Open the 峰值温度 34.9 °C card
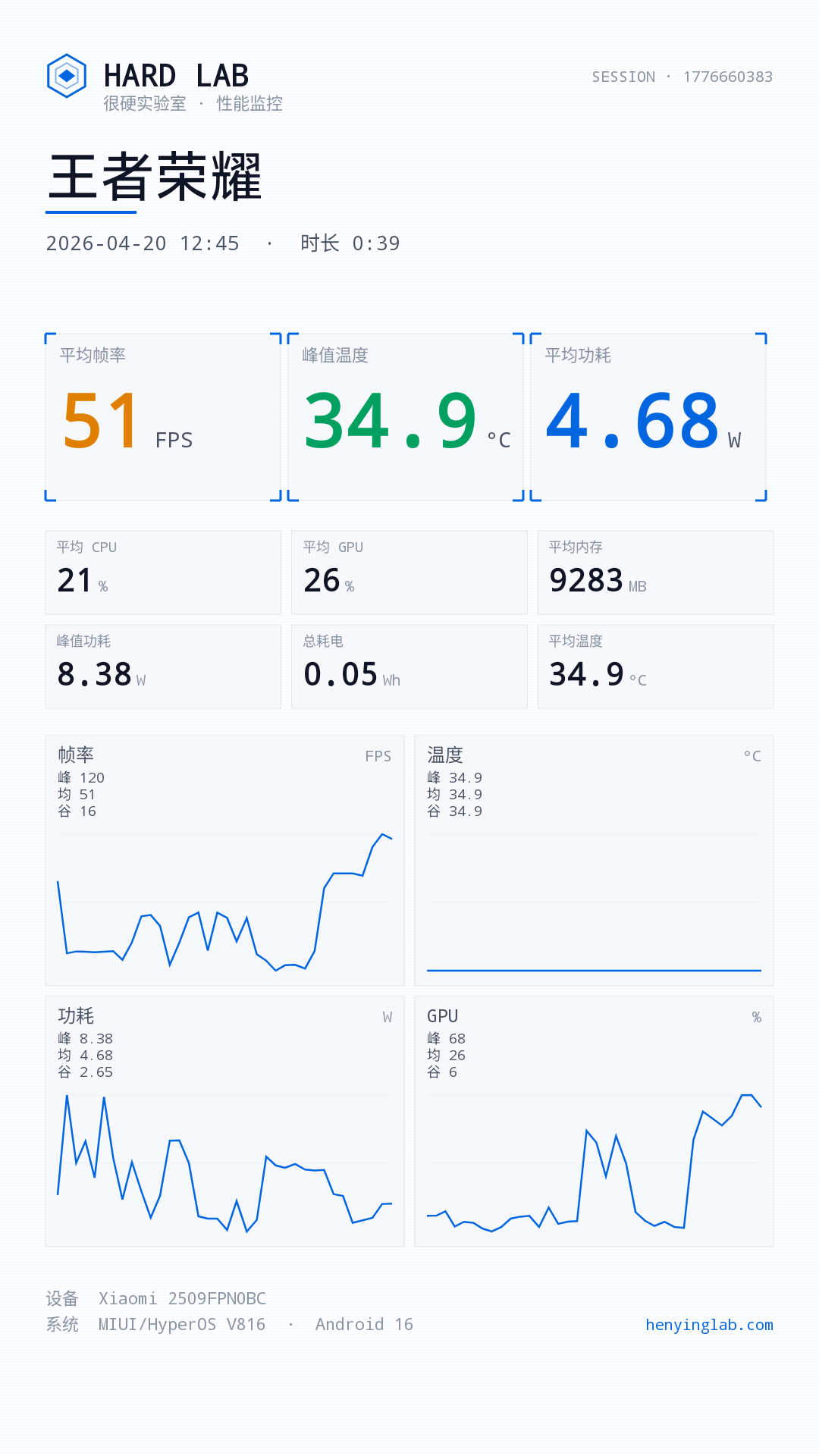Viewport: 819px width, 1456px height. (x=406, y=417)
